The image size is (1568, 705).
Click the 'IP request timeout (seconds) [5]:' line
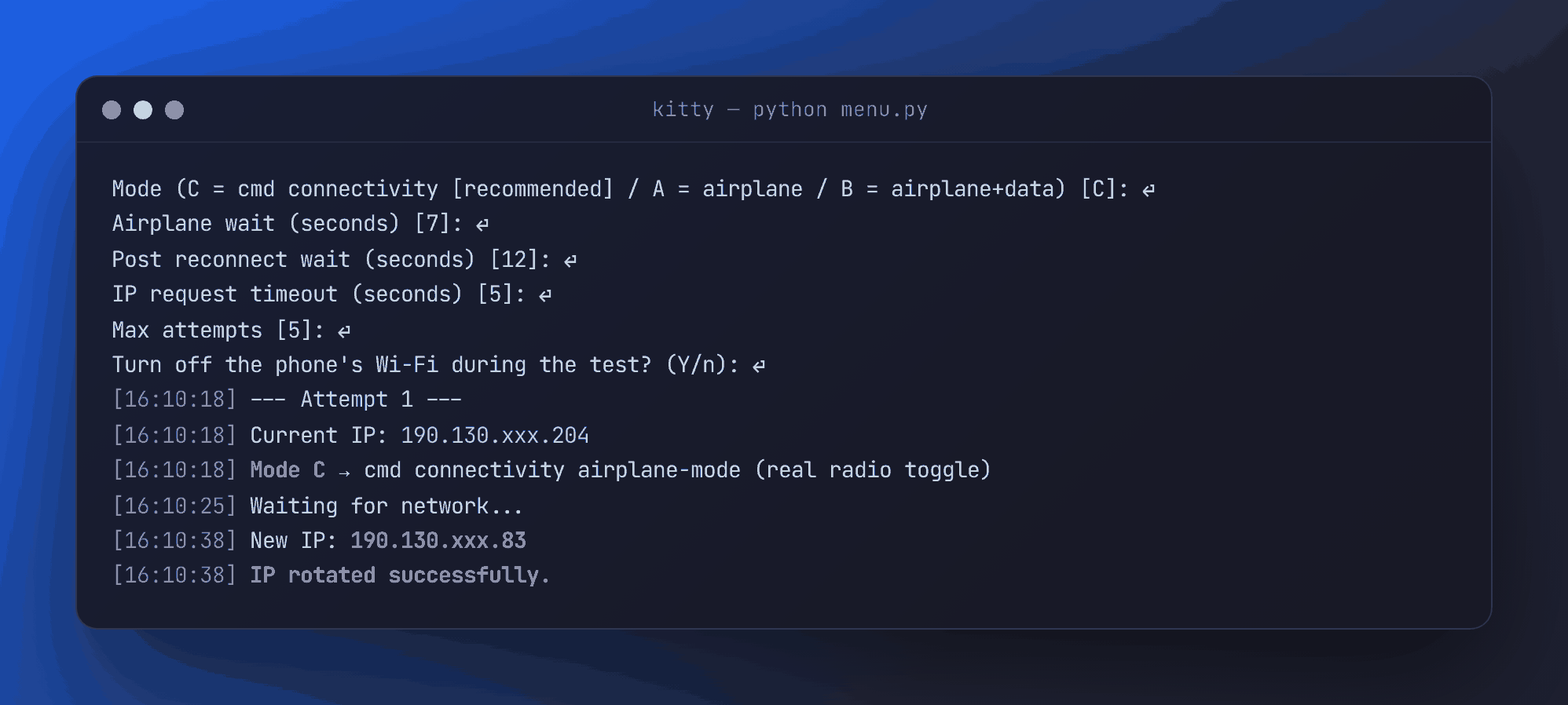tap(332, 294)
